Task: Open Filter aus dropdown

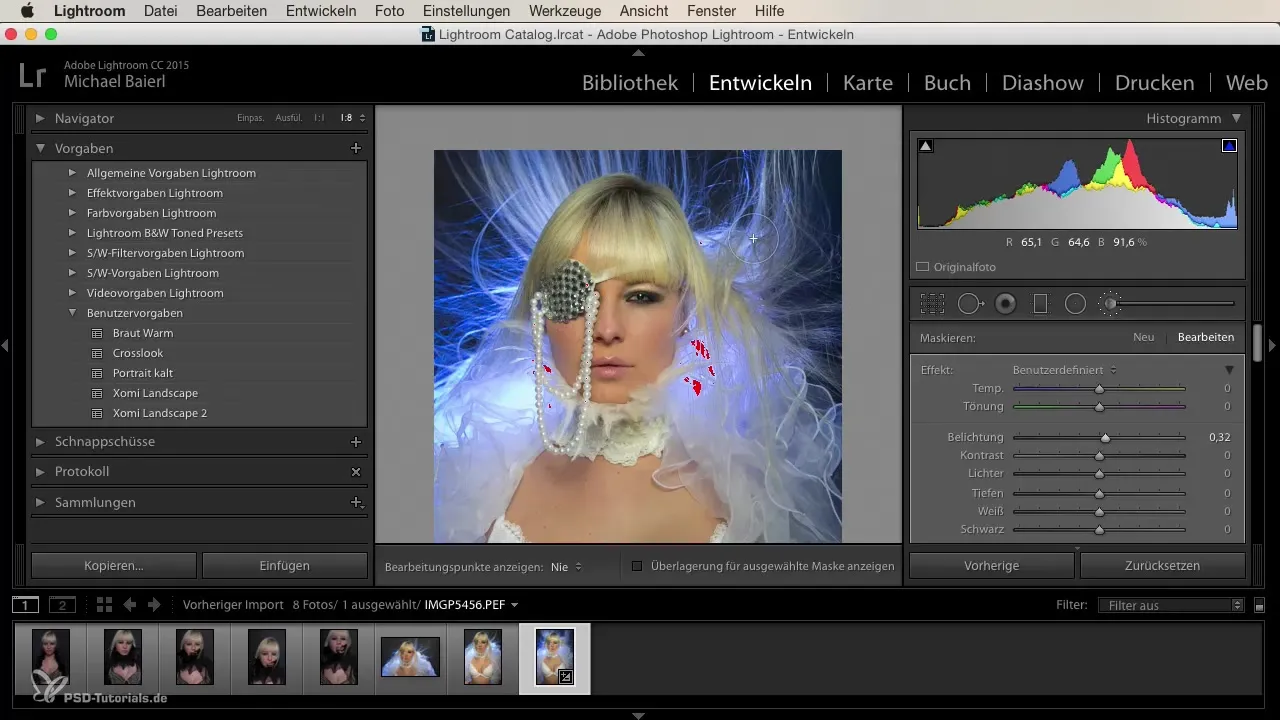Action: click(1170, 605)
